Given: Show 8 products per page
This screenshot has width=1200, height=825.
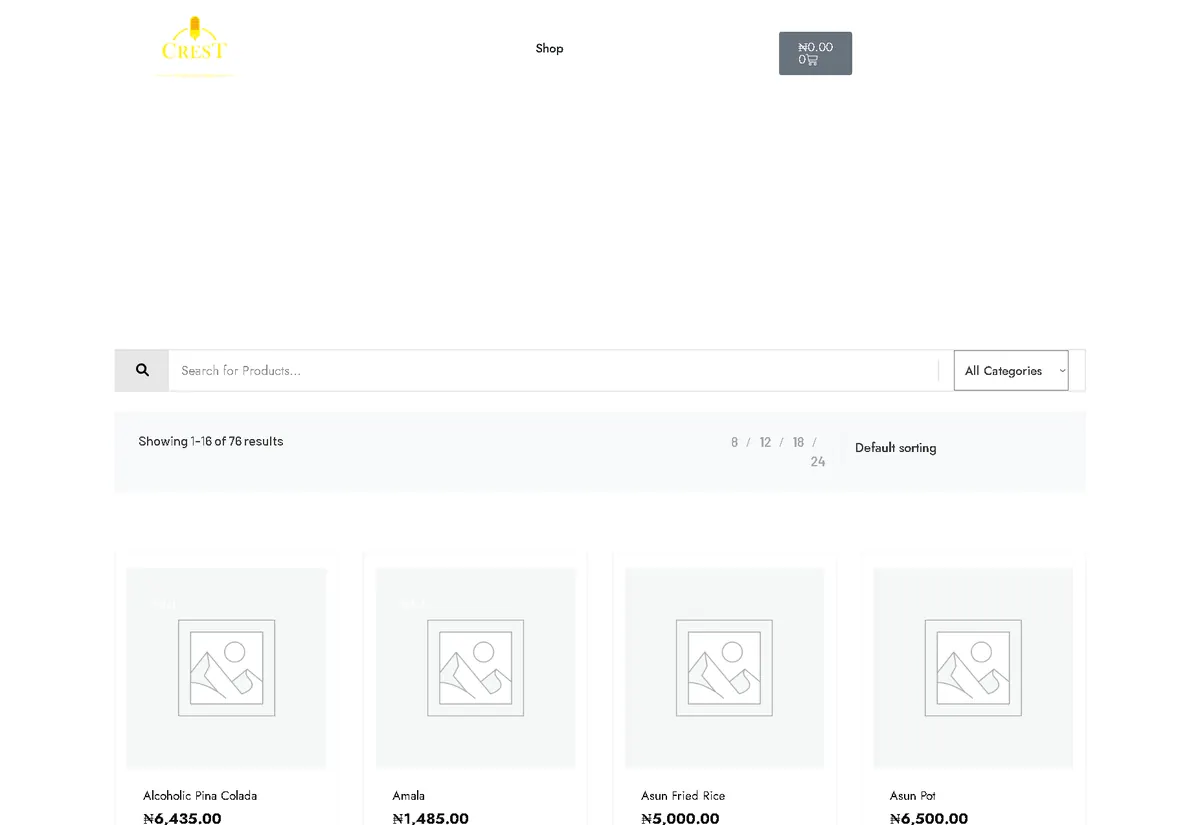Looking at the screenshot, I should pyautogui.click(x=734, y=442).
